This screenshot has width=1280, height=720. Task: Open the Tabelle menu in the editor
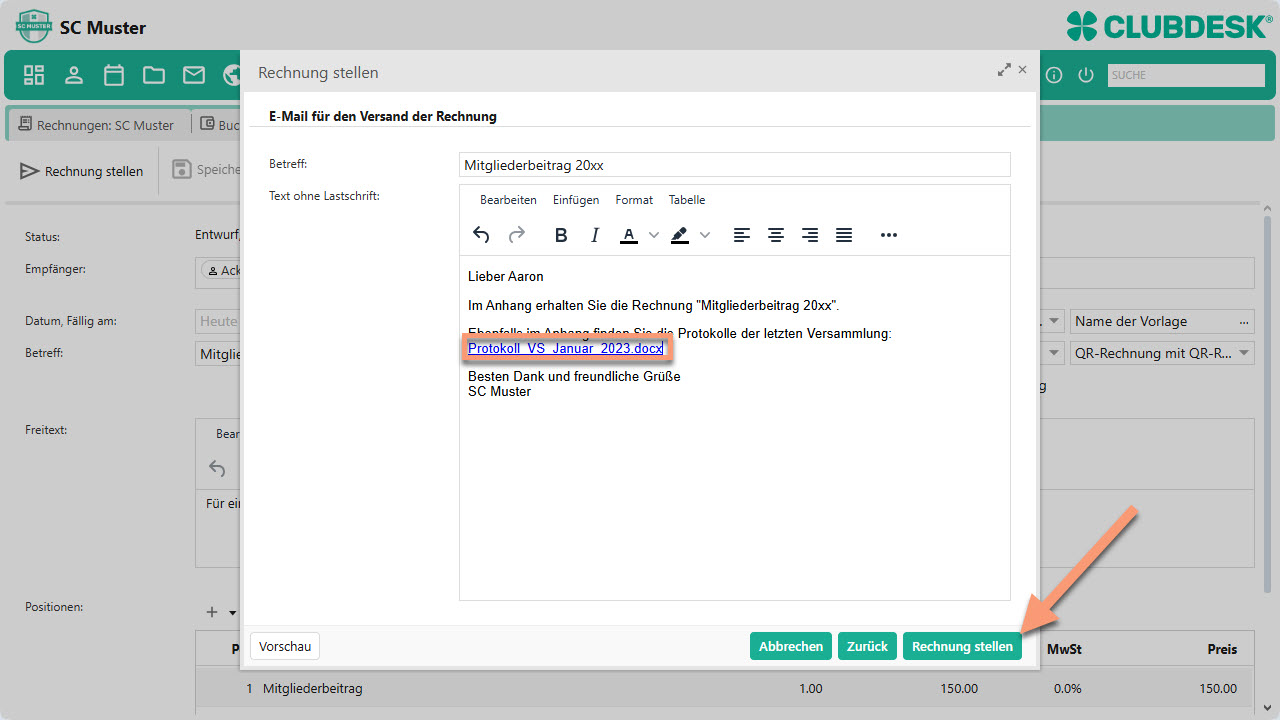[x=687, y=200]
